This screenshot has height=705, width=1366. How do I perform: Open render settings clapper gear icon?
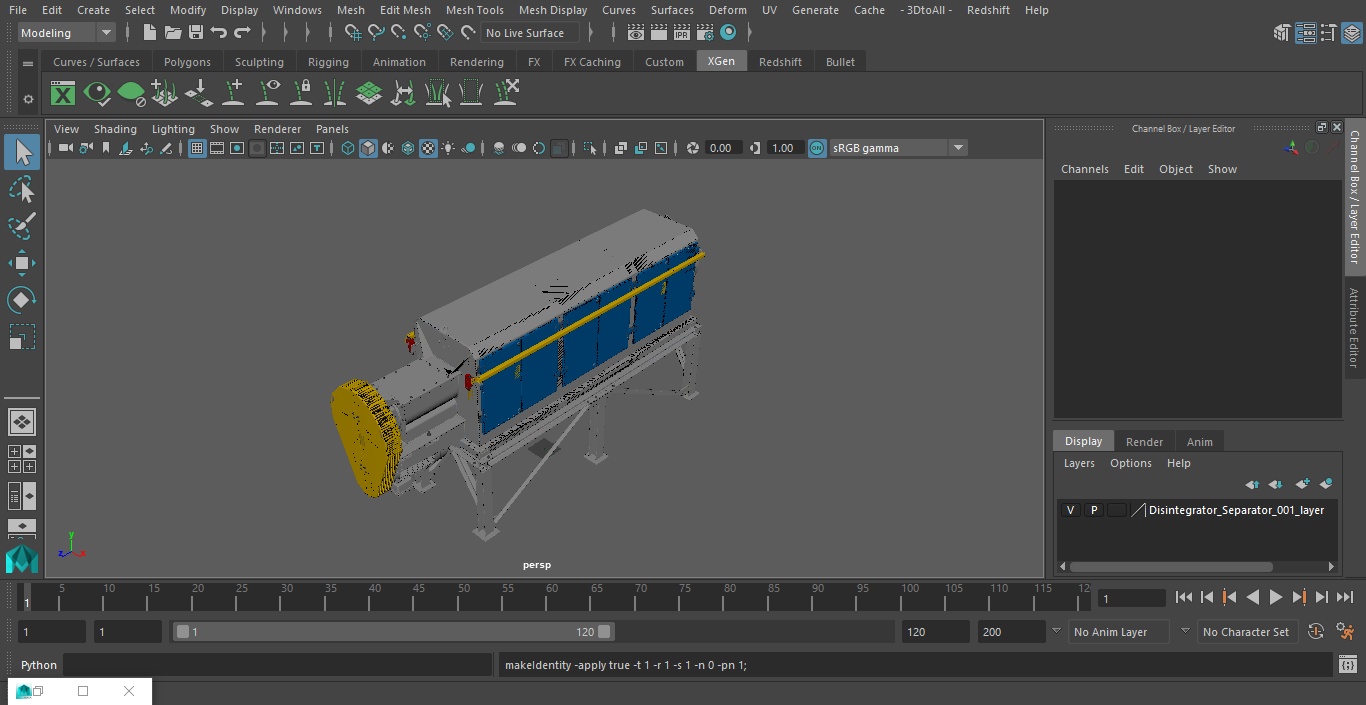pos(705,33)
